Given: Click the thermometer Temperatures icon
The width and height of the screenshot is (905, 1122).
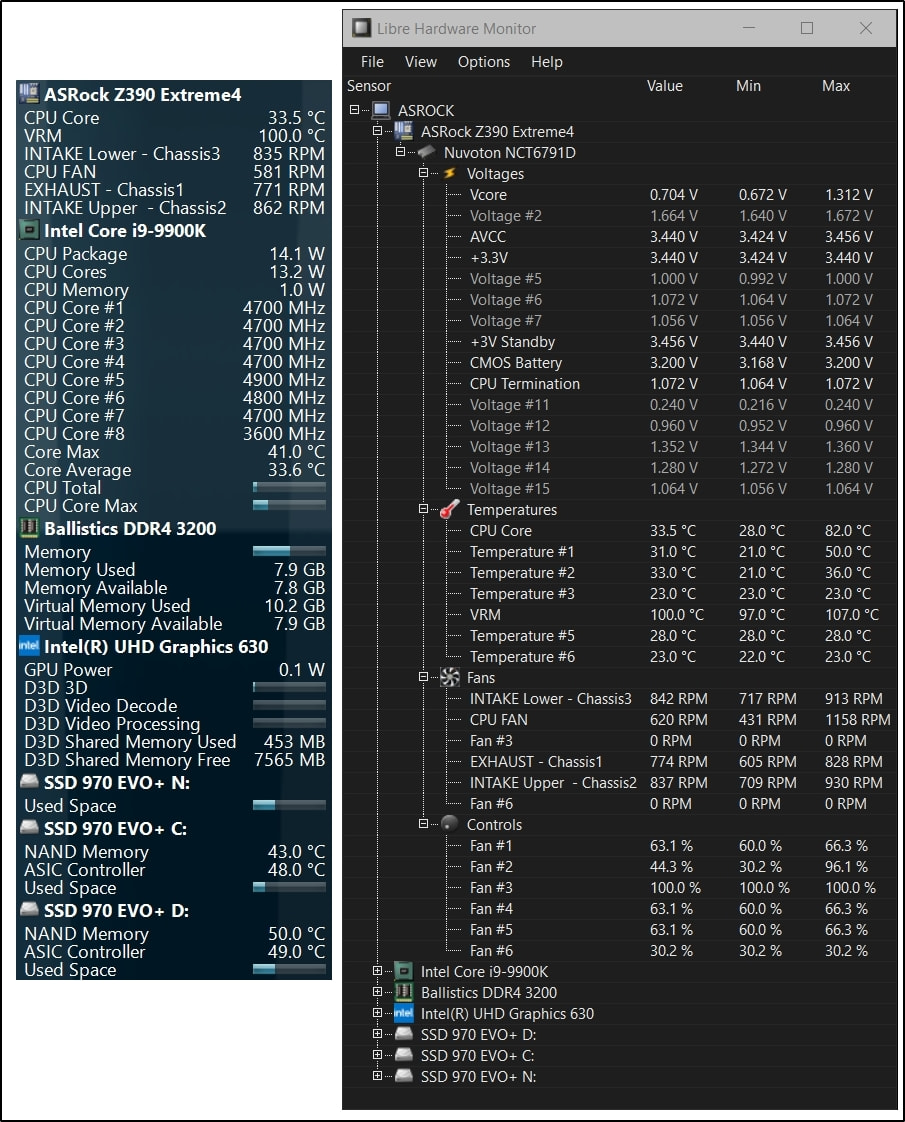Looking at the screenshot, I should [x=450, y=510].
